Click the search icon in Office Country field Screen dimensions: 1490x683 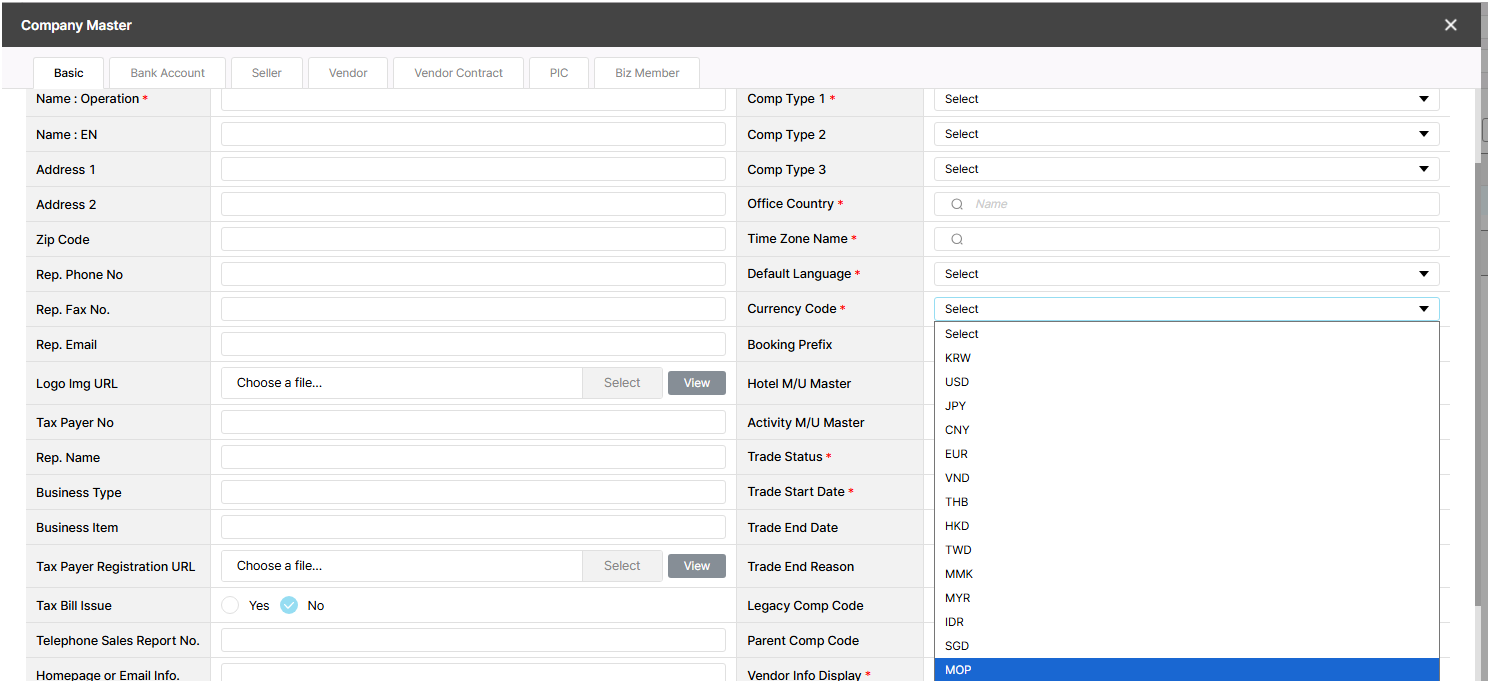point(957,204)
